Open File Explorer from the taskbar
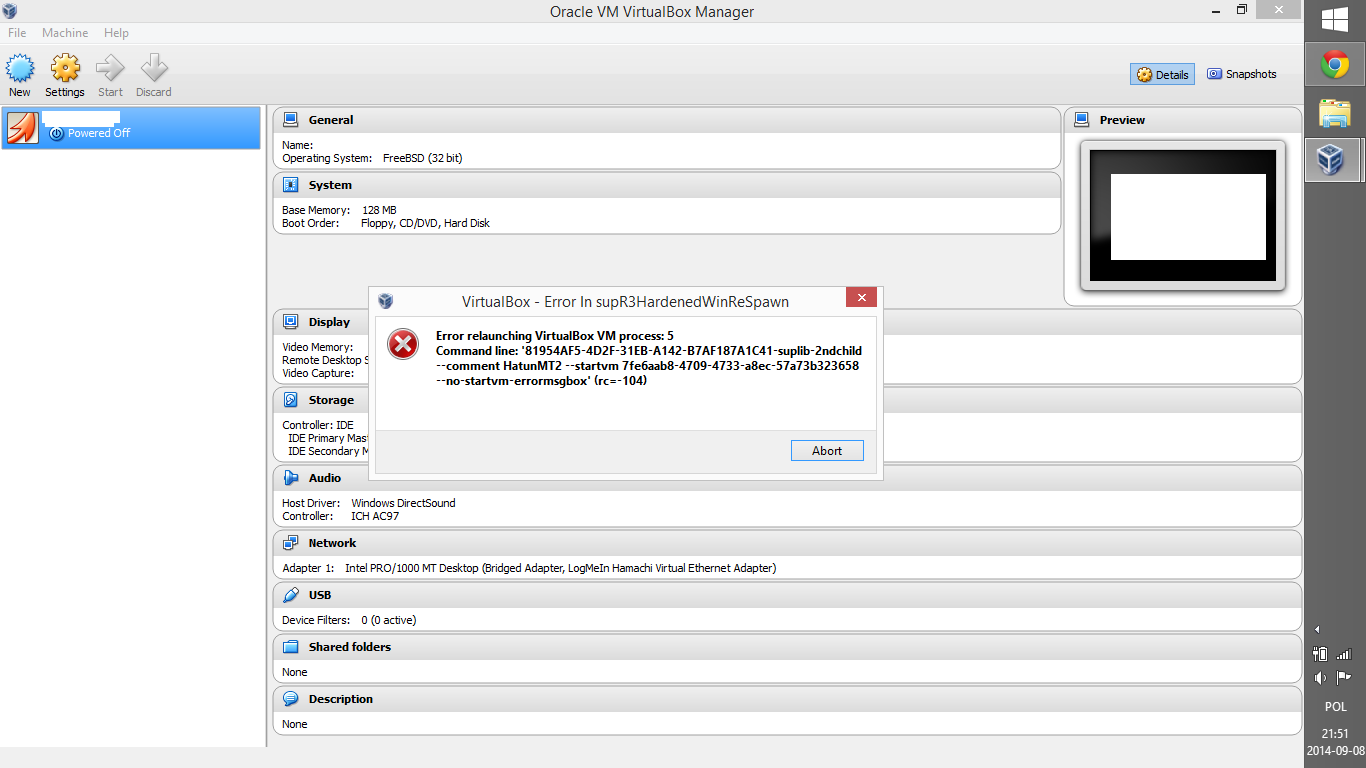 point(1334,112)
